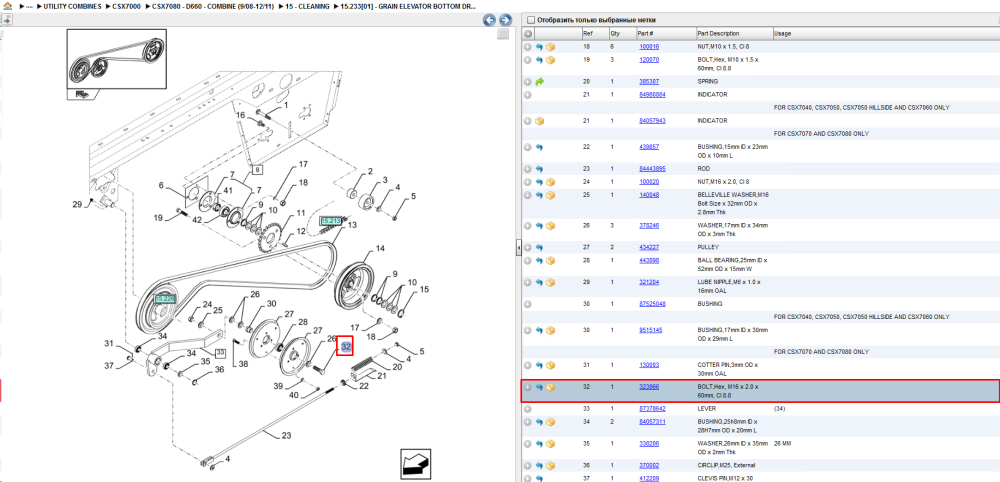
Task: Open part number link 385387
Action: (649, 82)
